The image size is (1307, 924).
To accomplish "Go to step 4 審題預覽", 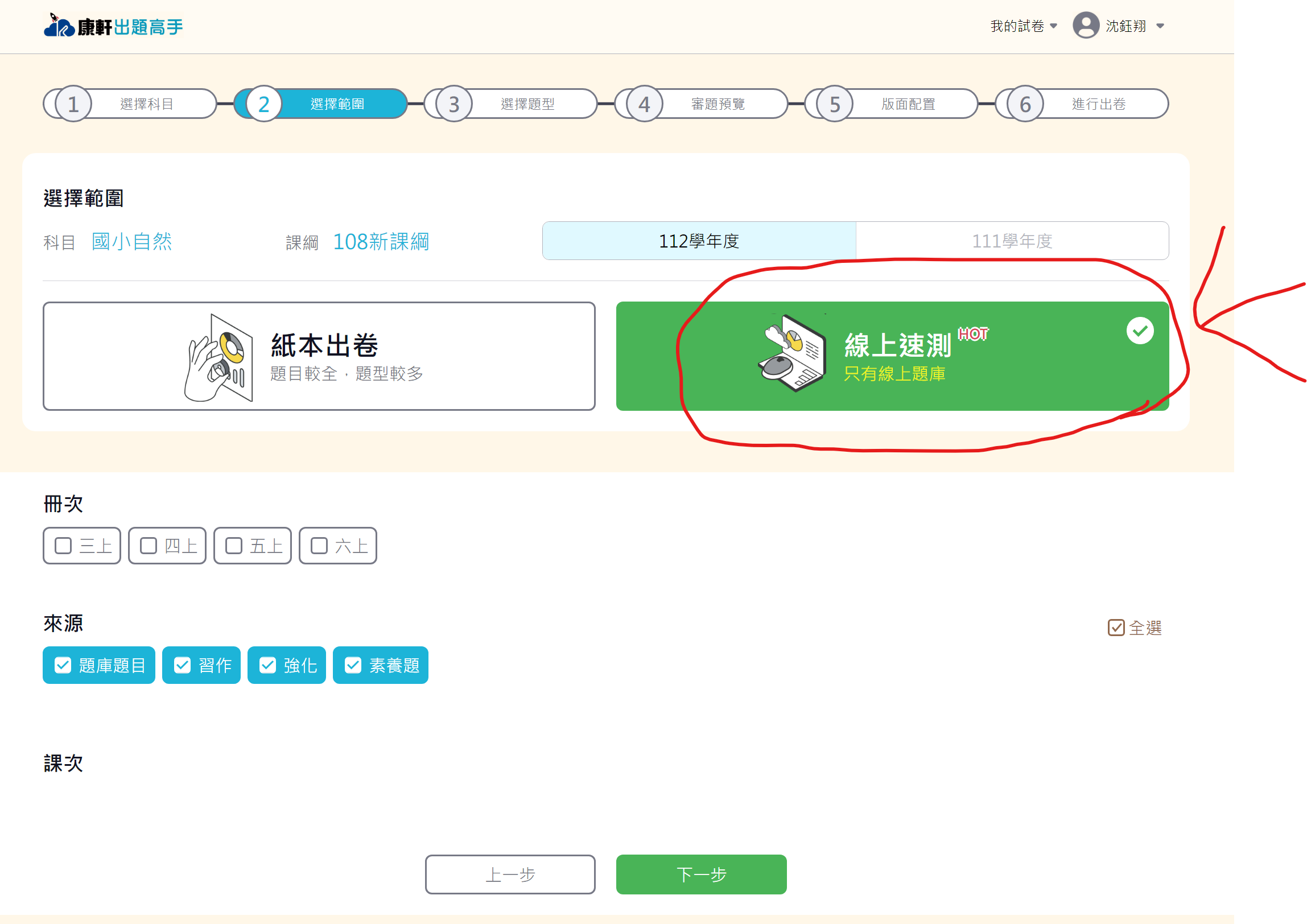I will click(702, 104).
